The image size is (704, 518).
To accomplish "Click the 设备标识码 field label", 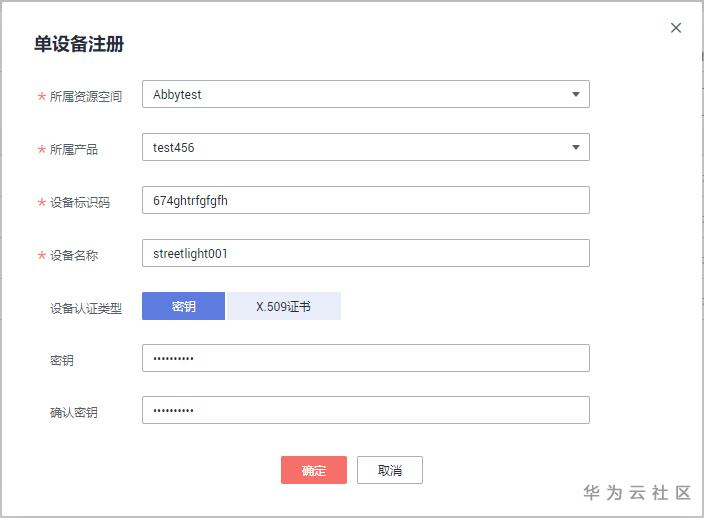I will tap(80, 203).
